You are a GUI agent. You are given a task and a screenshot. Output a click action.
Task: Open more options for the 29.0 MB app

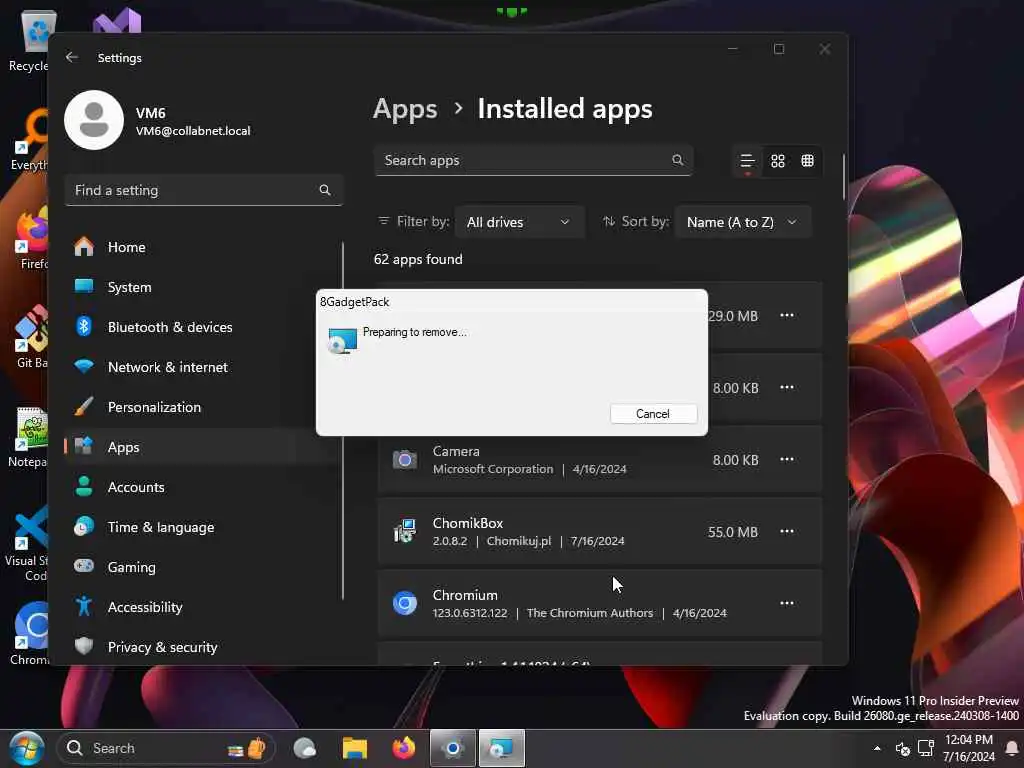(787, 315)
